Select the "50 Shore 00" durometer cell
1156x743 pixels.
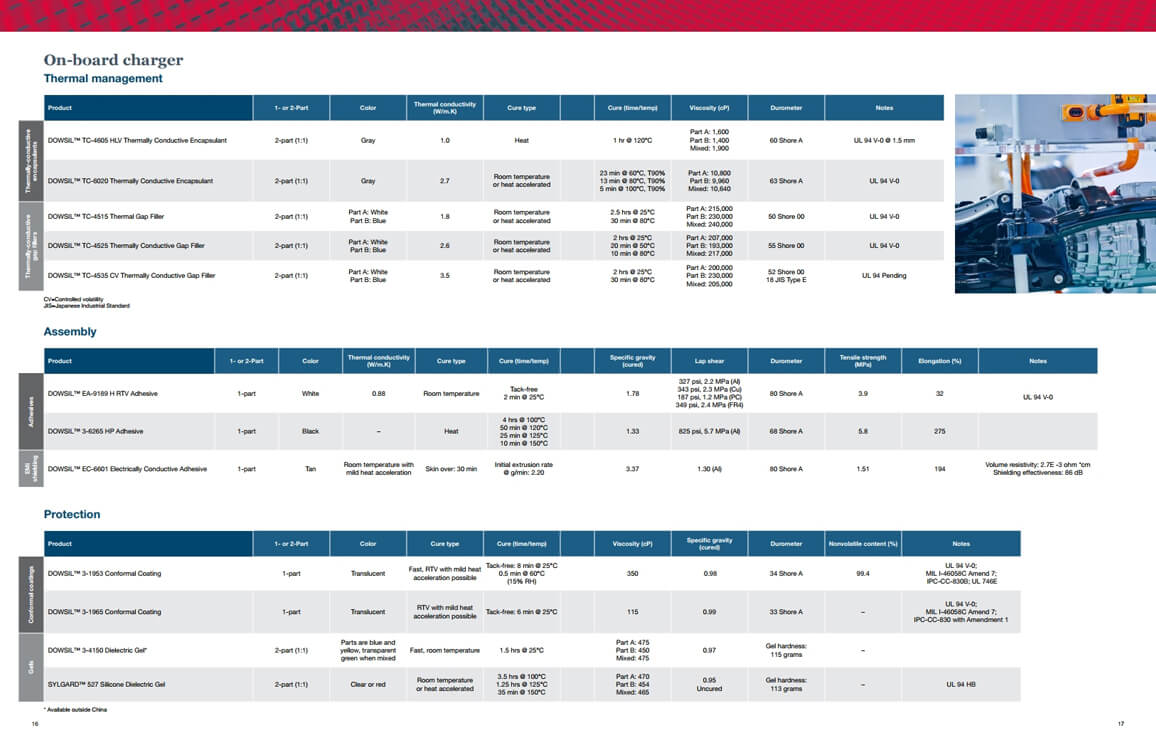(x=786, y=217)
